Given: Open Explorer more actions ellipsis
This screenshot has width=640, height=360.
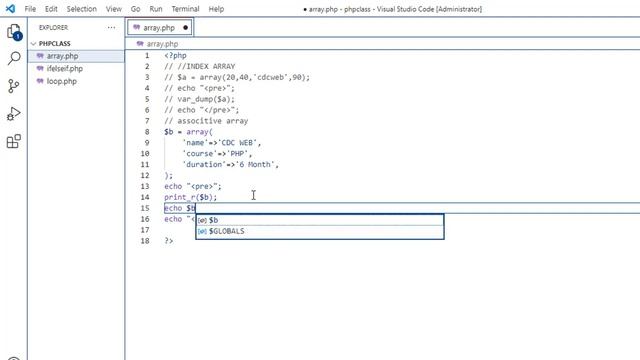Looking at the screenshot, I should click(x=111, y=27).
